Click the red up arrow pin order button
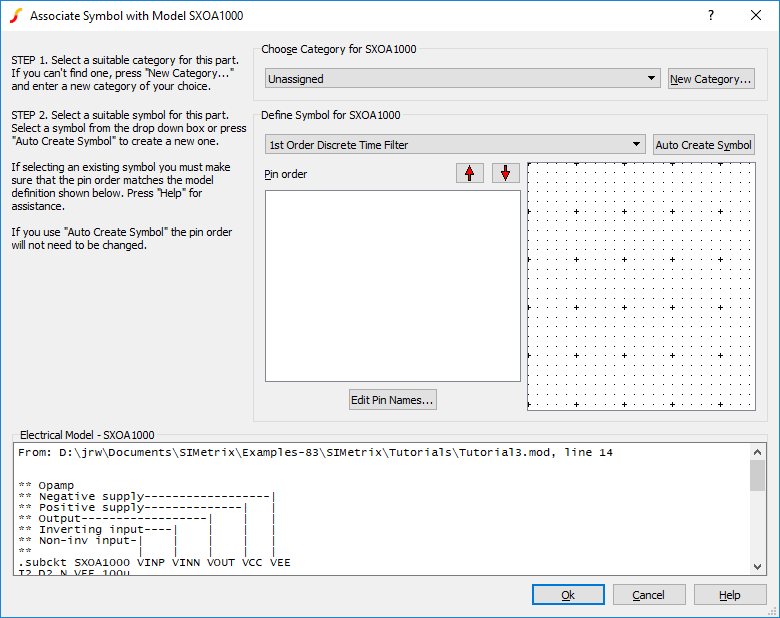The width and height of the screenshot is (780, 618). pyautogui.click(x=470, y=173)
